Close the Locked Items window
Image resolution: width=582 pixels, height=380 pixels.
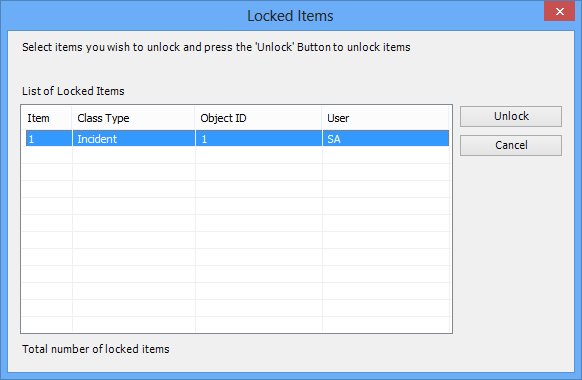[560, 11]
